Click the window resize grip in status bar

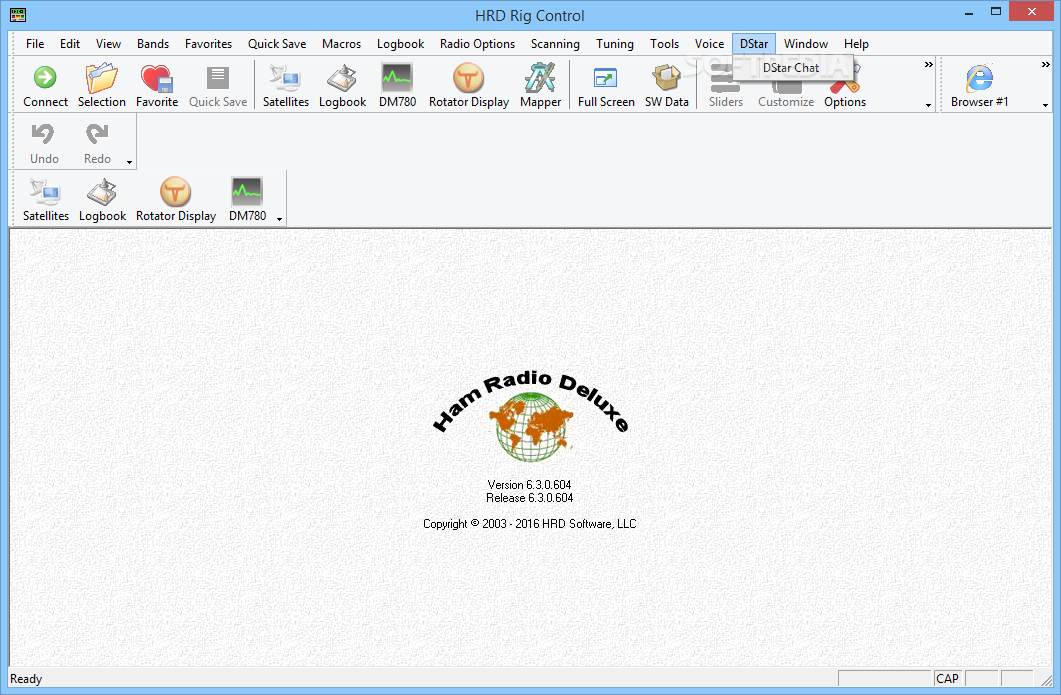pos(1046,679)
